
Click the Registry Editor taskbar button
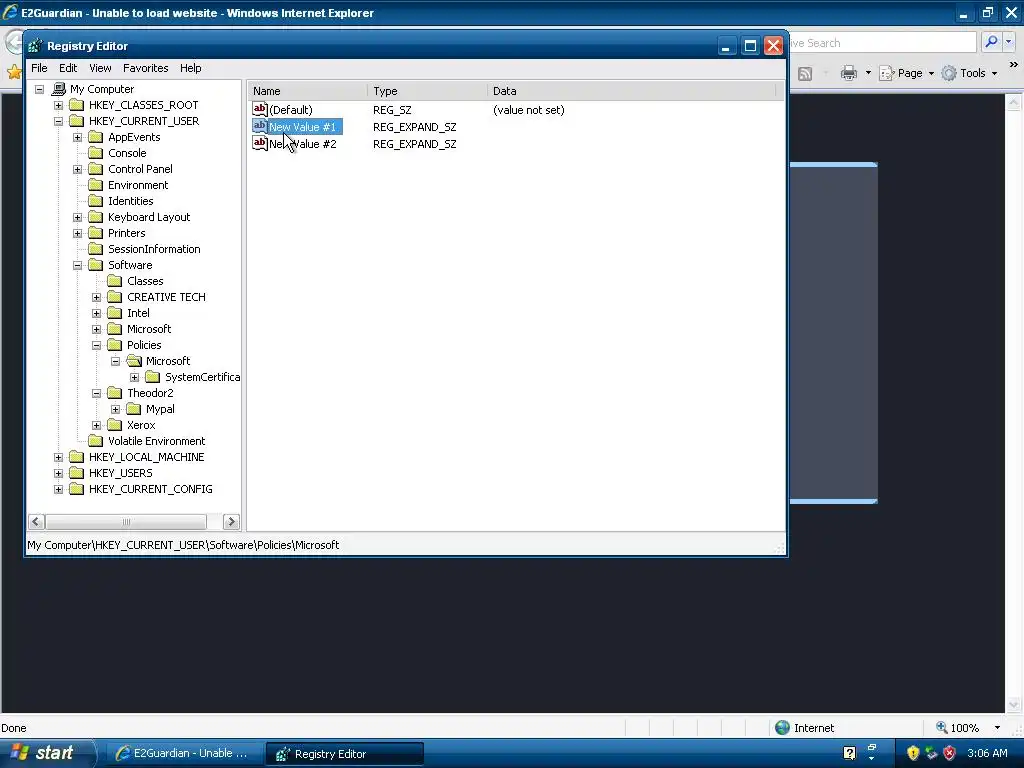tap(344, 754)
